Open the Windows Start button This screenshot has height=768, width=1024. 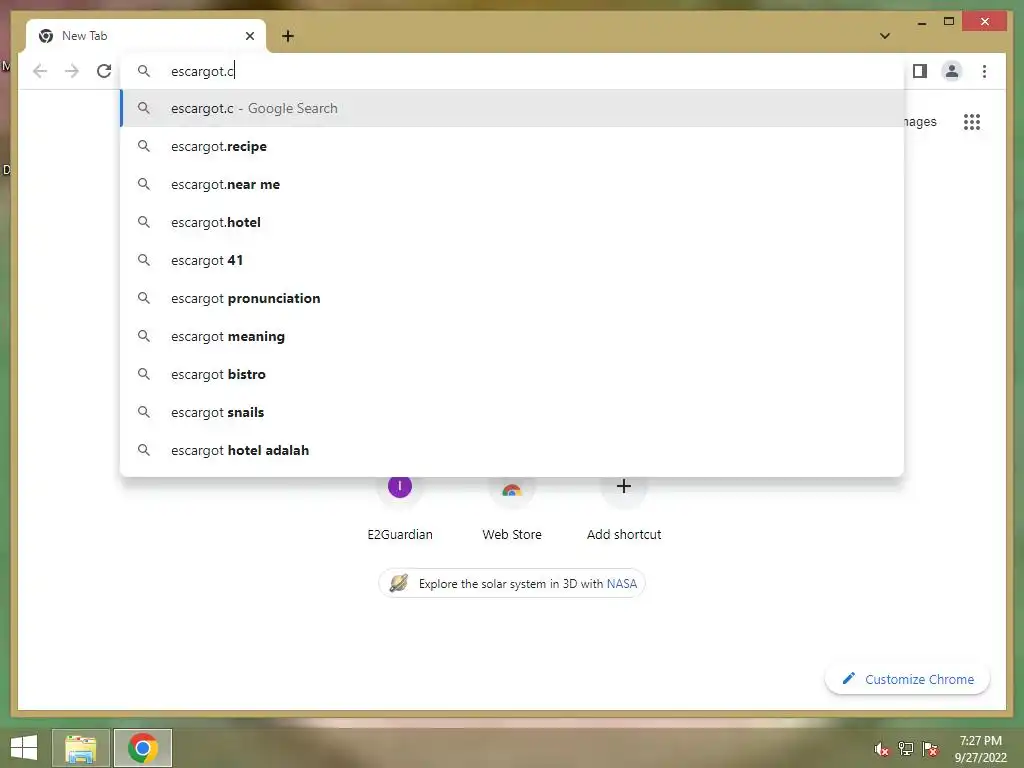(x=24, y=748)
